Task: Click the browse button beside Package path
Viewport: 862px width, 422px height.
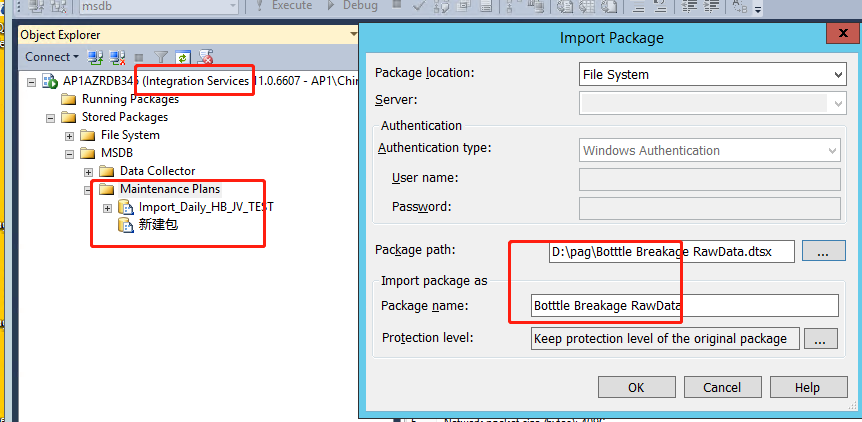Action: point(823,251)
